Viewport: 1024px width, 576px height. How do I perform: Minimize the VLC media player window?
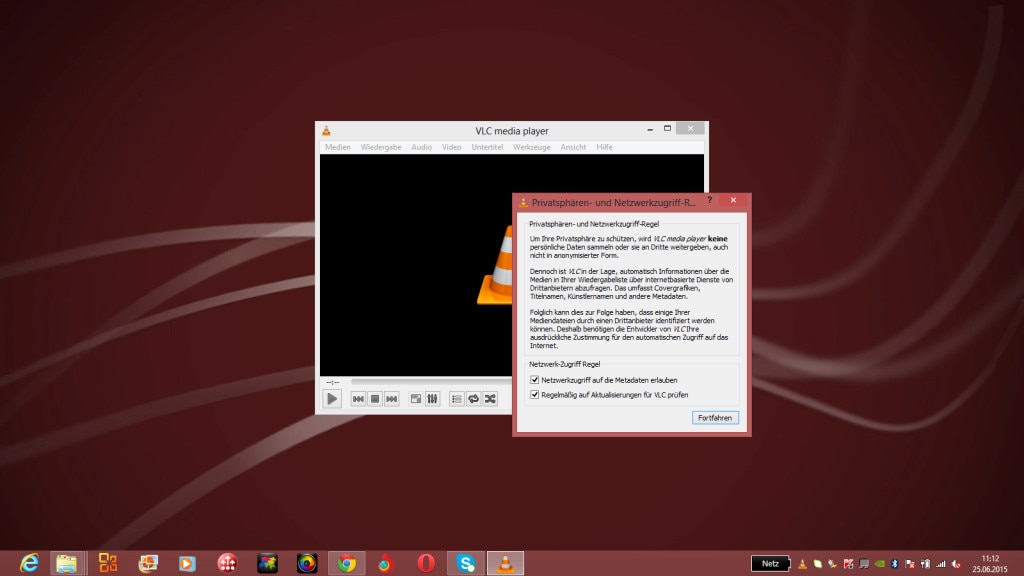(650, 129)
